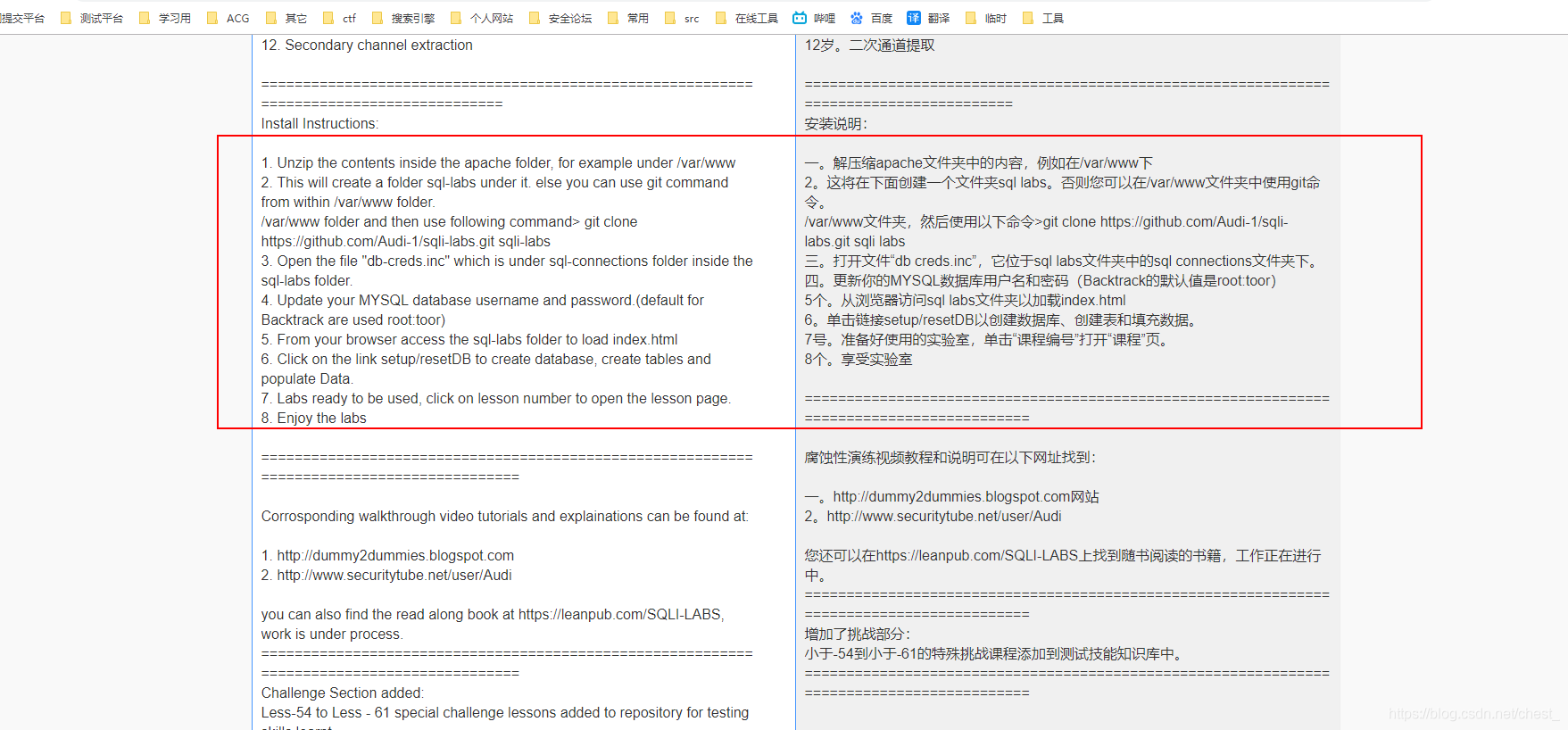Click translated line '6。单击链接setup/resetDB'
This screenshot has height=730, width=1568.
point(1001,319)
